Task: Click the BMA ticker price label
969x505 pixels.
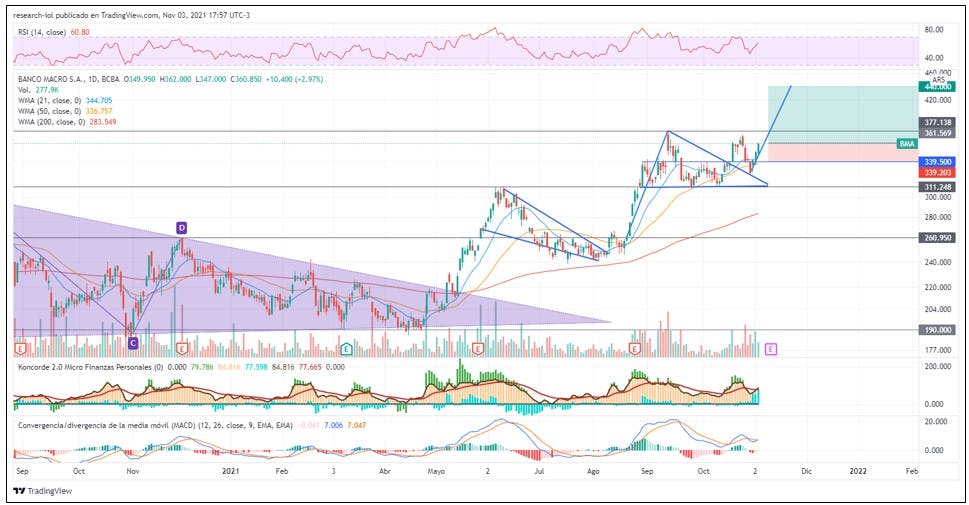Action: [907, 144]
